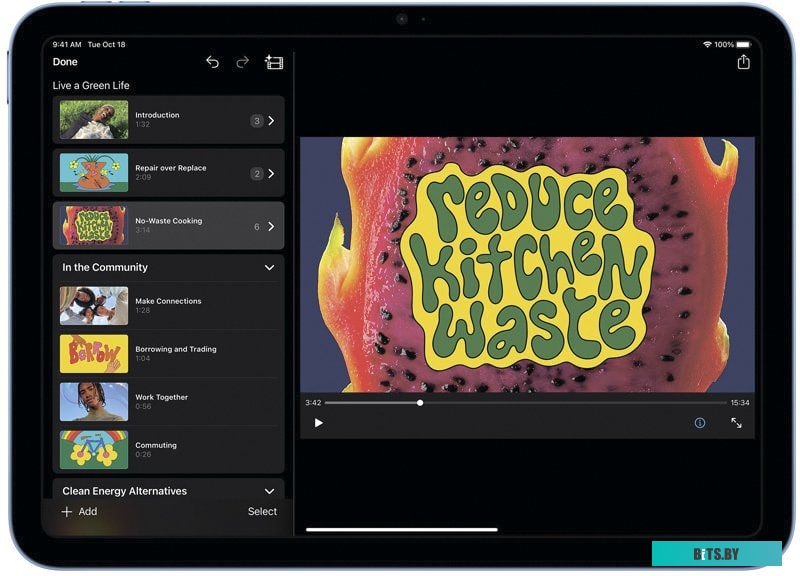This screenshot has height=576, width=800.
Task: Expand Repair over Replace chevron
Action: 271,174
